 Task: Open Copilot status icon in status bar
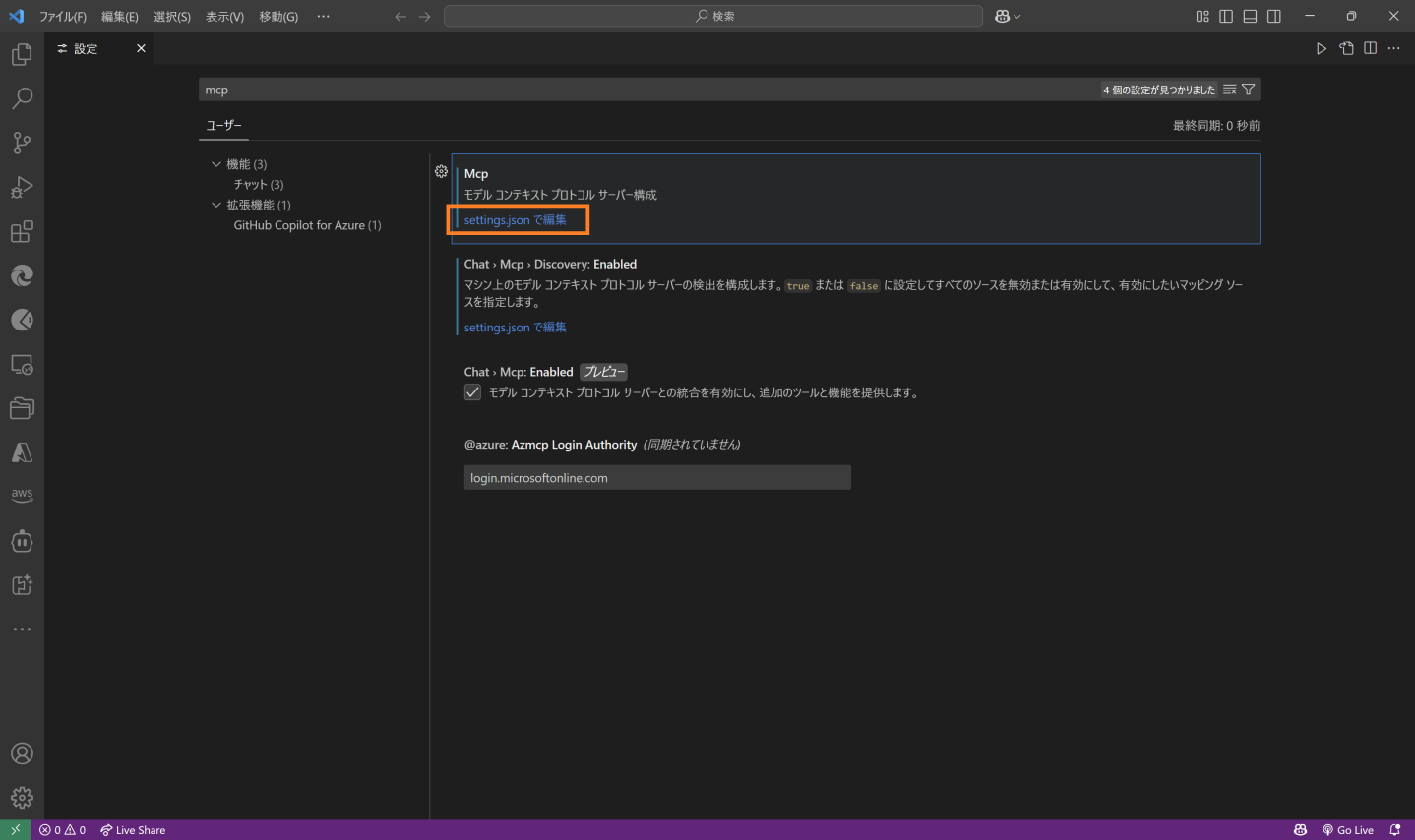[1300, 830]
